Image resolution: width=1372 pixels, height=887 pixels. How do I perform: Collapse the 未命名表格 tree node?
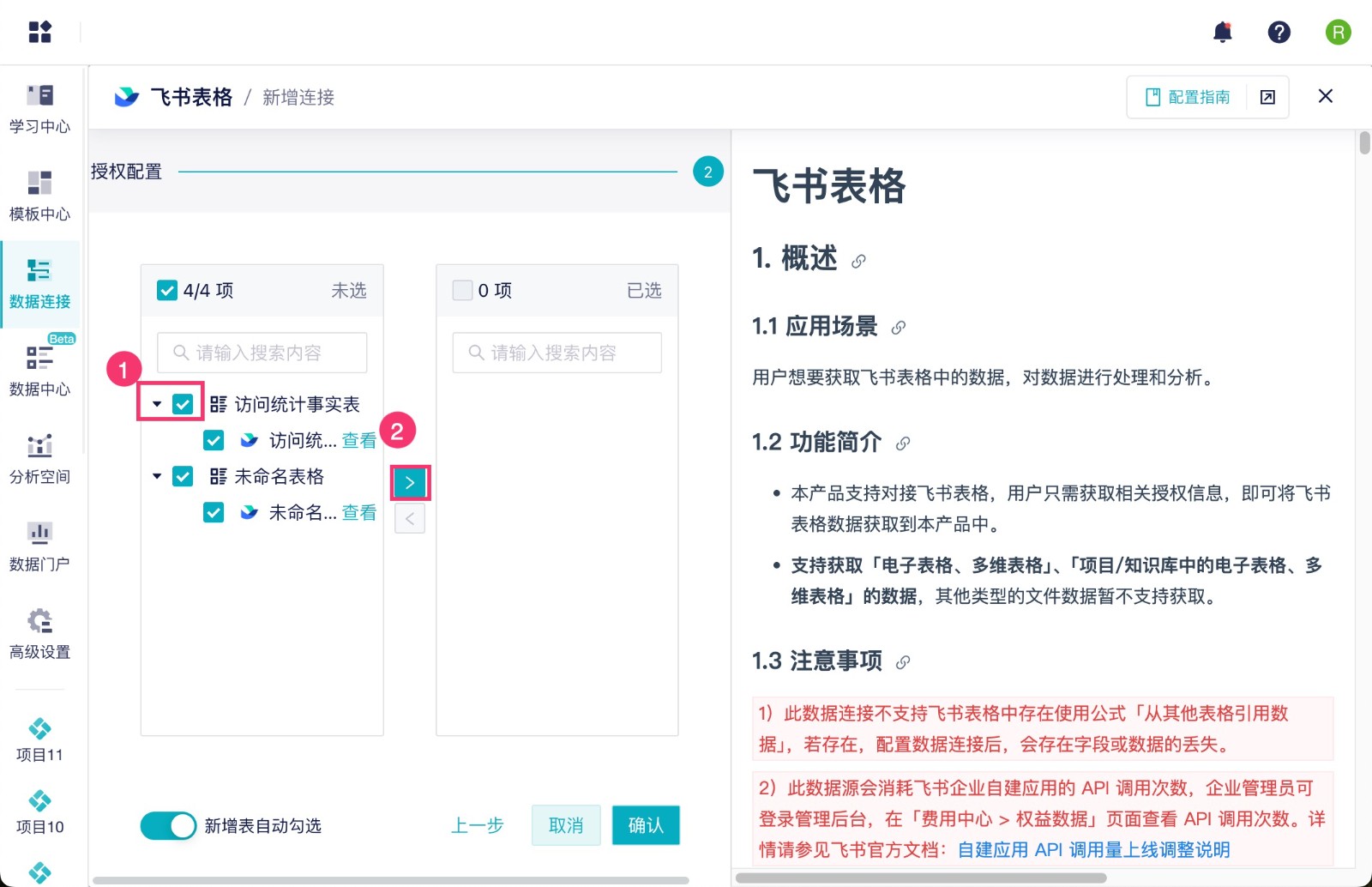(157, 476)
